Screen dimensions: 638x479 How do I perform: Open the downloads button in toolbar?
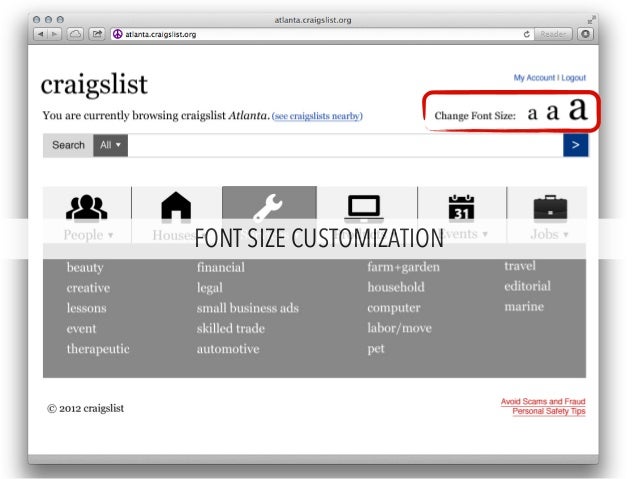[585, 34]
